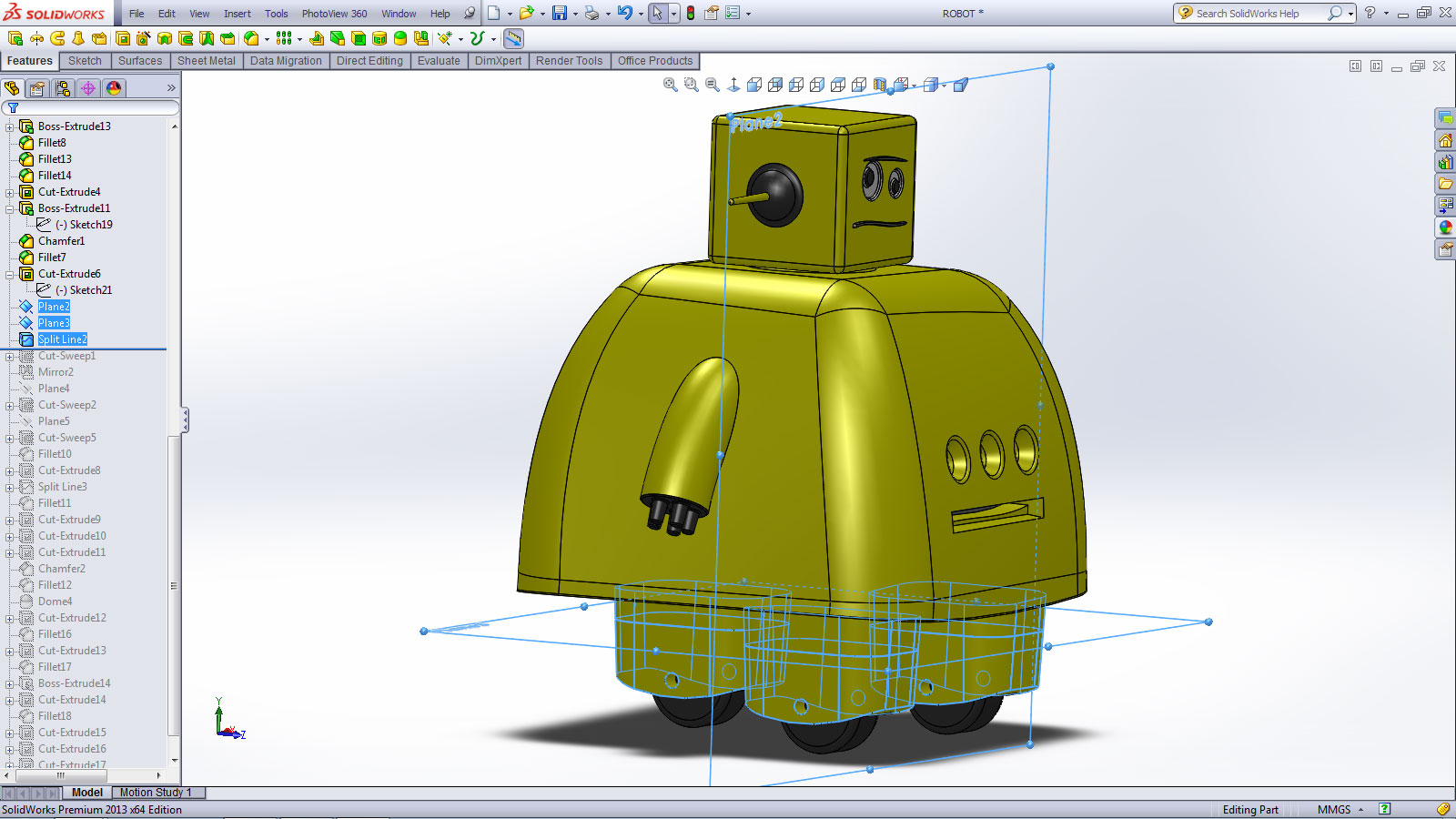Open SolidWorks Resources home icon

1445,140
